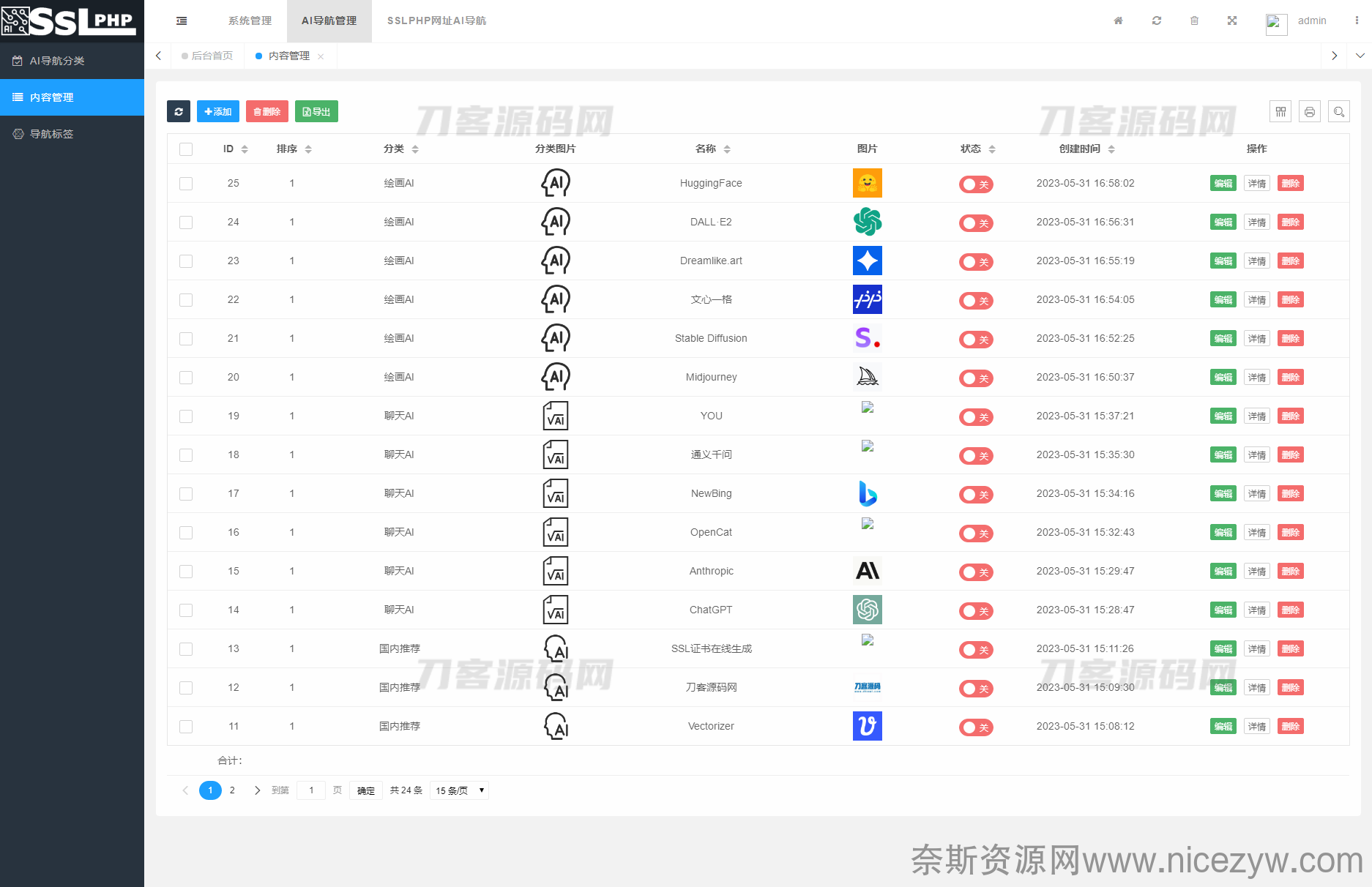Viewport: 1372px width, 887px height.
Task: Open the home icon in the header
Action: click(x=1118, y=20)
